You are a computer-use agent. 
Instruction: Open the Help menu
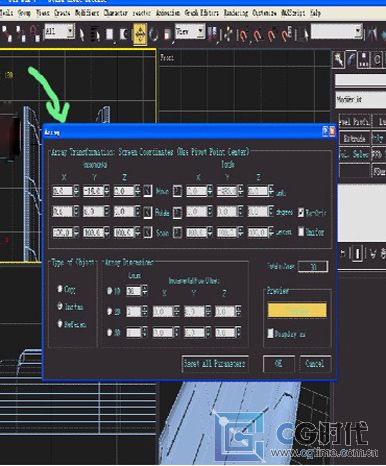click(315, 13)
